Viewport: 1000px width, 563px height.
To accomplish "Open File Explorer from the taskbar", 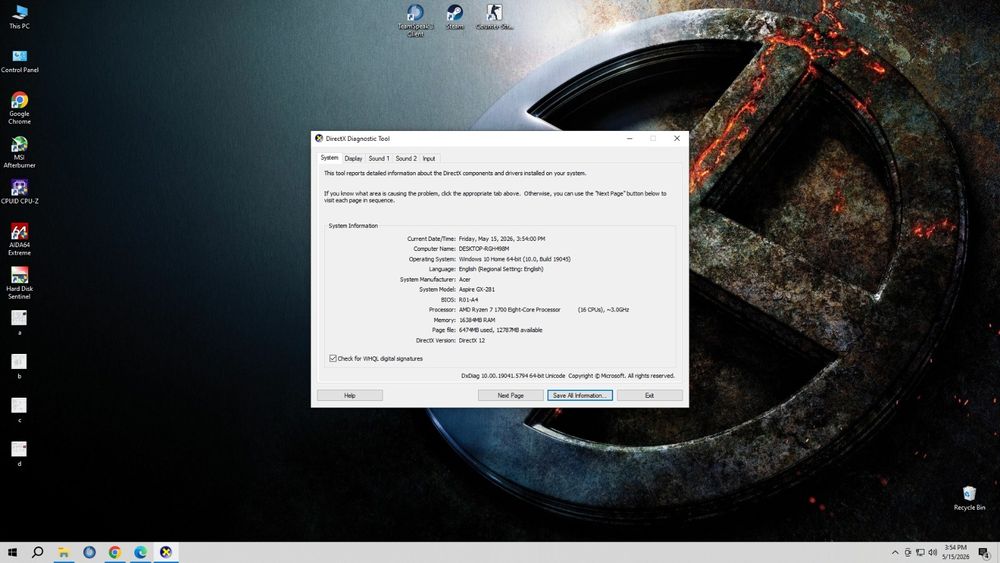I will (x=64, y=552).
